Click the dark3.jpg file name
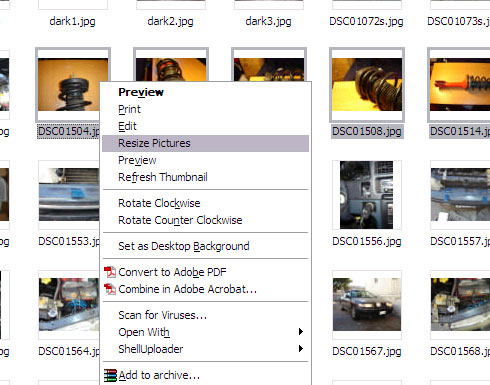Viewport: 490px width, 385px height. 268,21
